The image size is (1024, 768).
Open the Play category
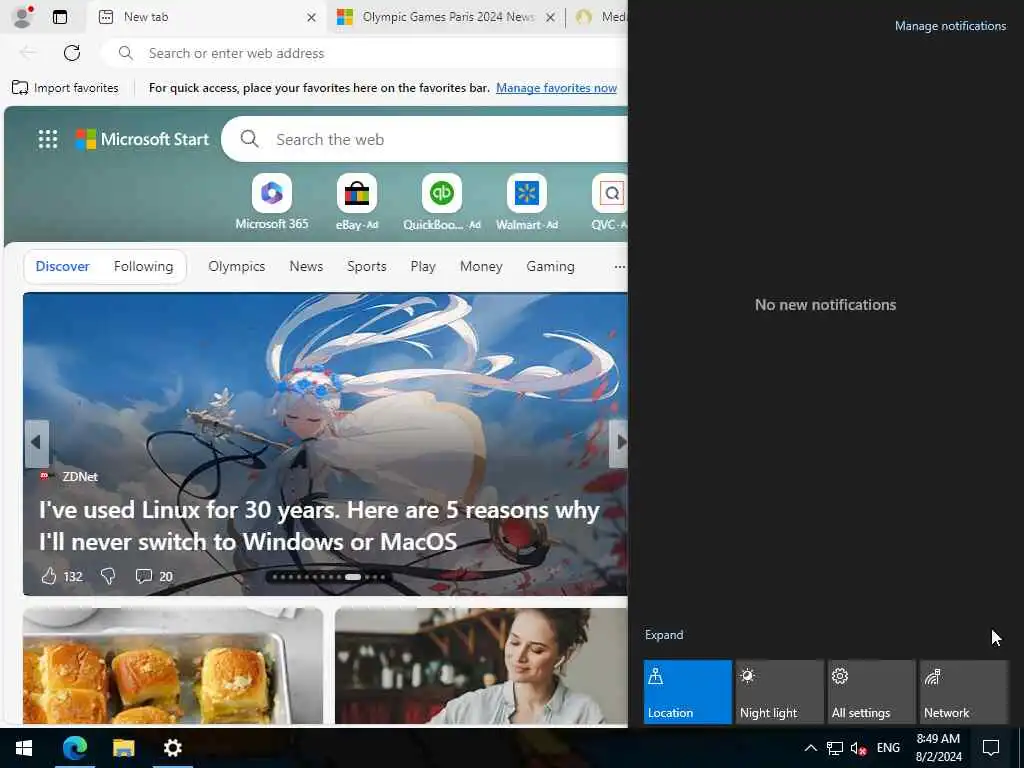423,266
